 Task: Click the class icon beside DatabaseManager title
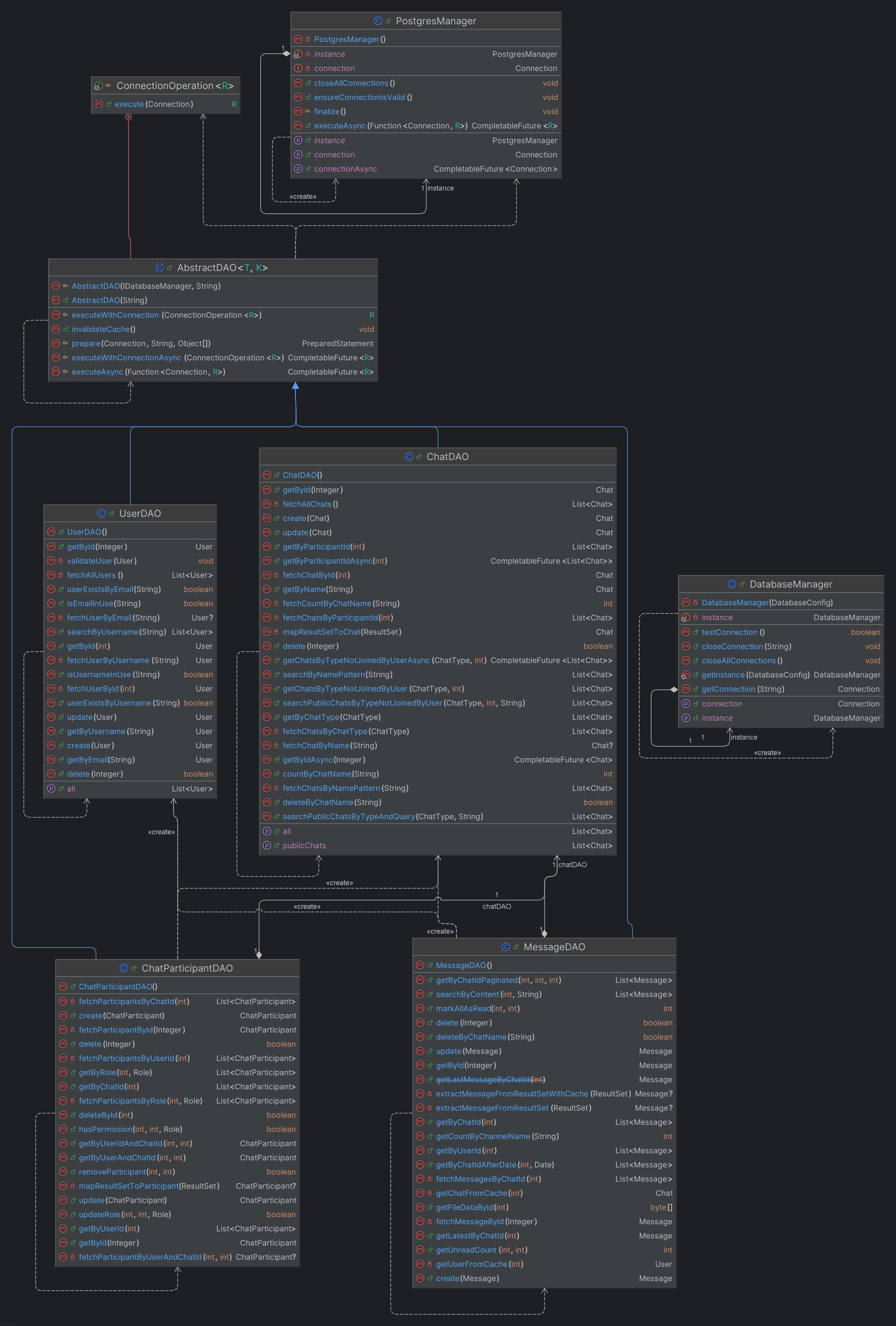732,584
